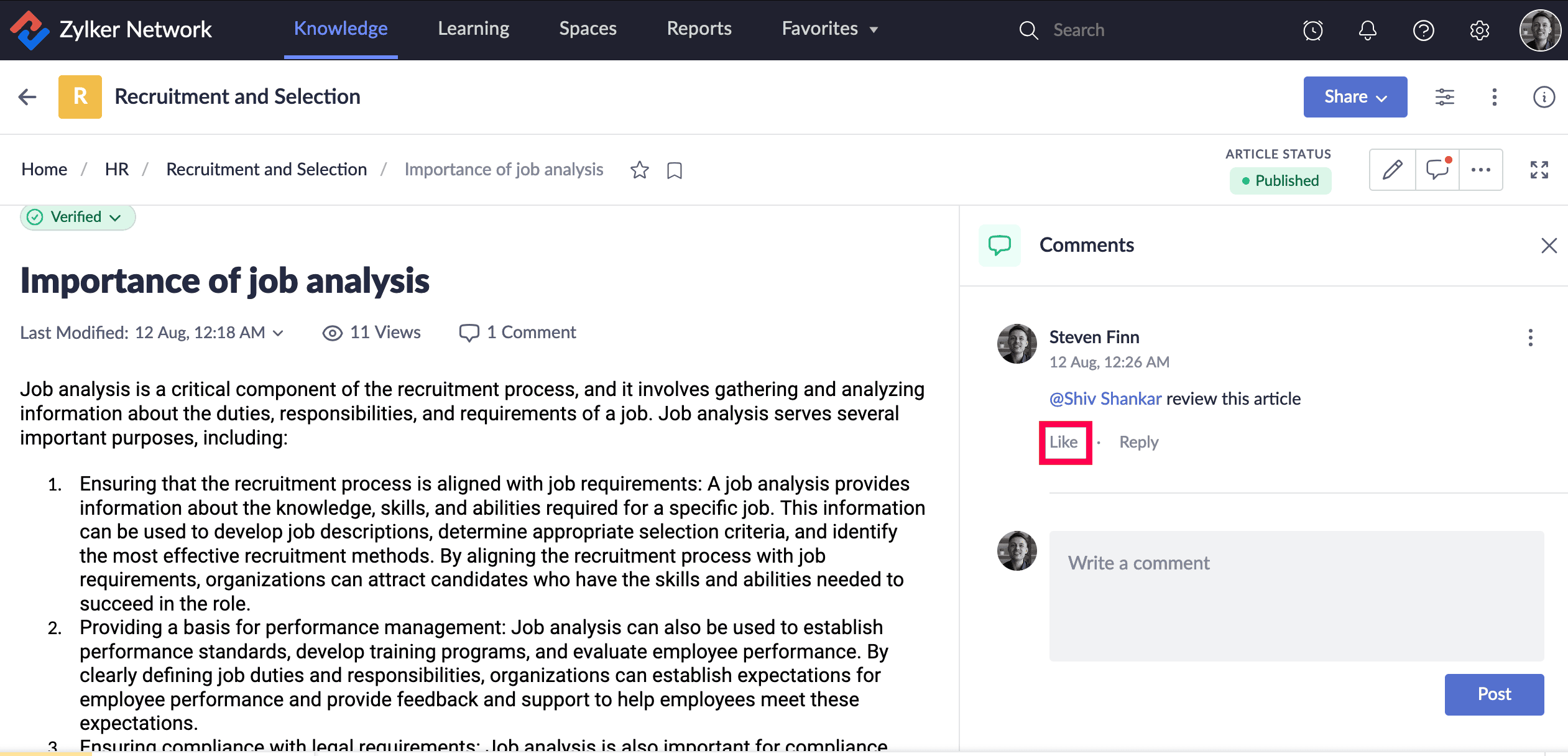The width and height of the screenshot is (1568, 756).
Task: Toggle the favorite star for article
Action: (x=639, y=170)
